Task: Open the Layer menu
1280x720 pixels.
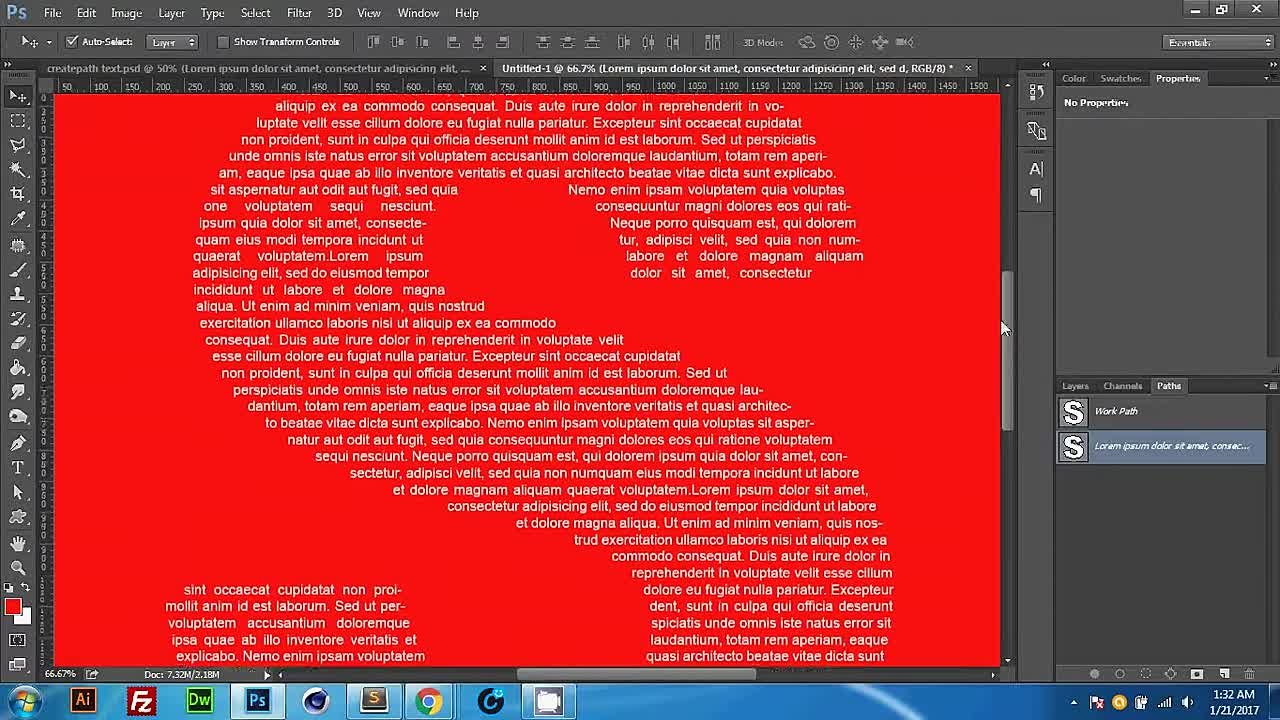Action: (x=171, y=13)
